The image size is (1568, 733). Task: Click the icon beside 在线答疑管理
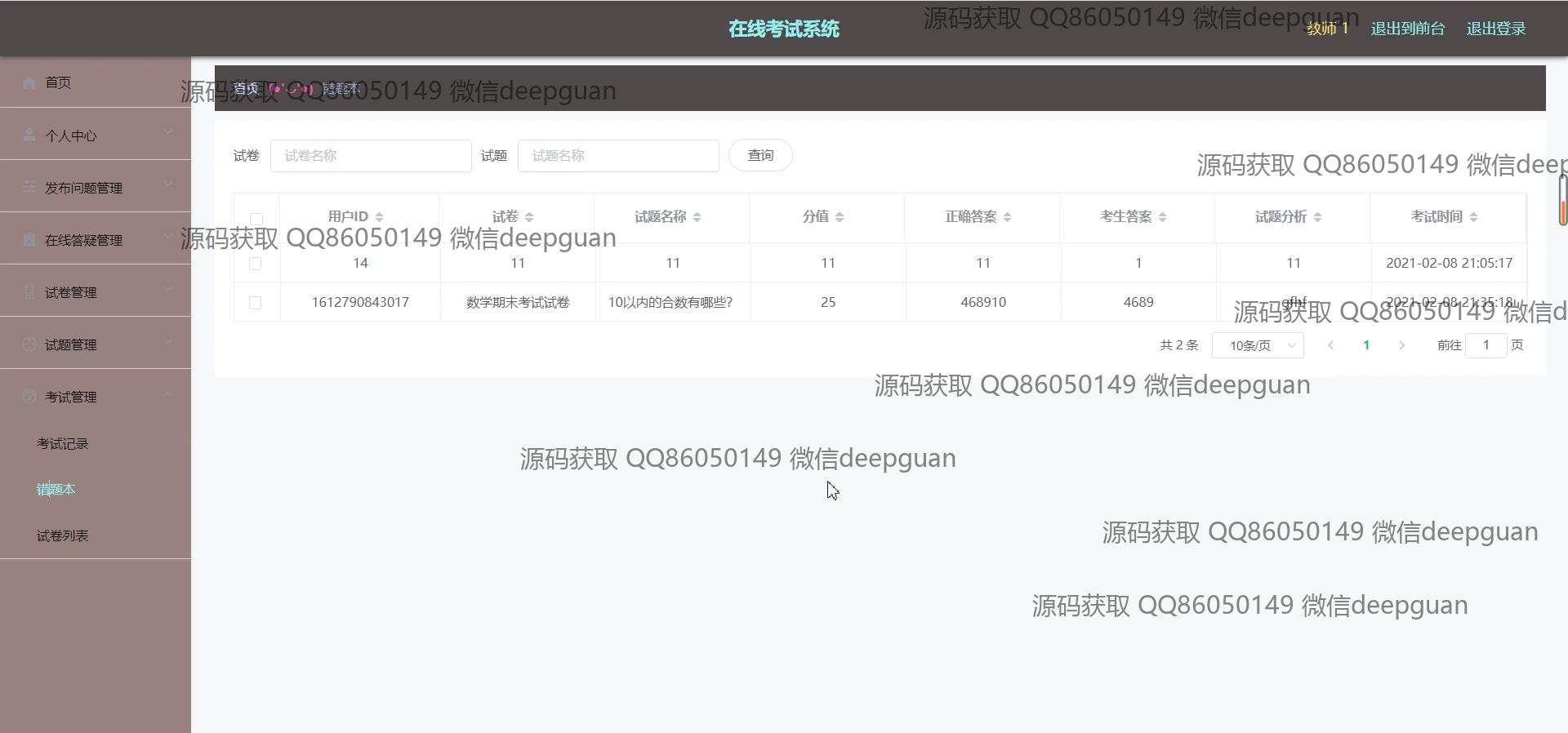click(x=29, y=239)
